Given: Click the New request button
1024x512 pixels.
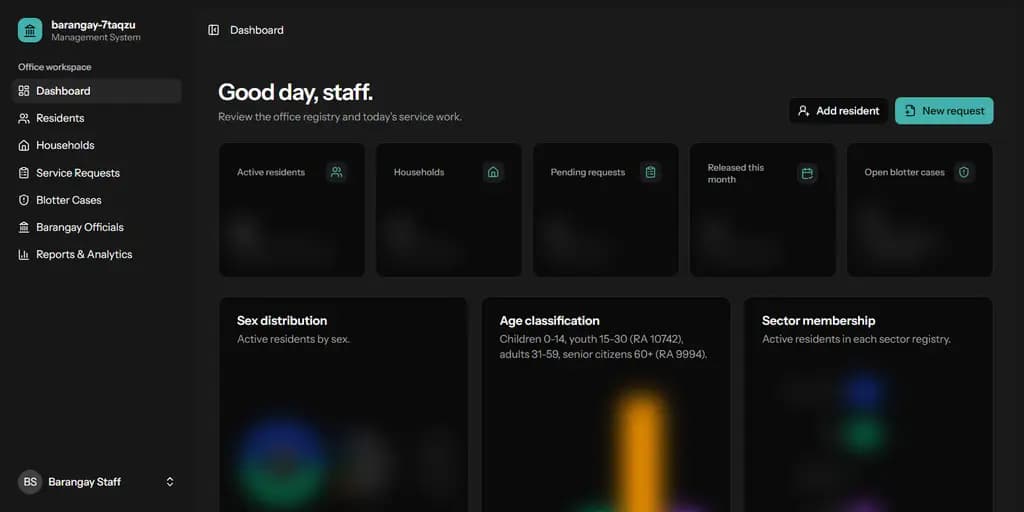Looking at the screenshot, I should [944, 111].
